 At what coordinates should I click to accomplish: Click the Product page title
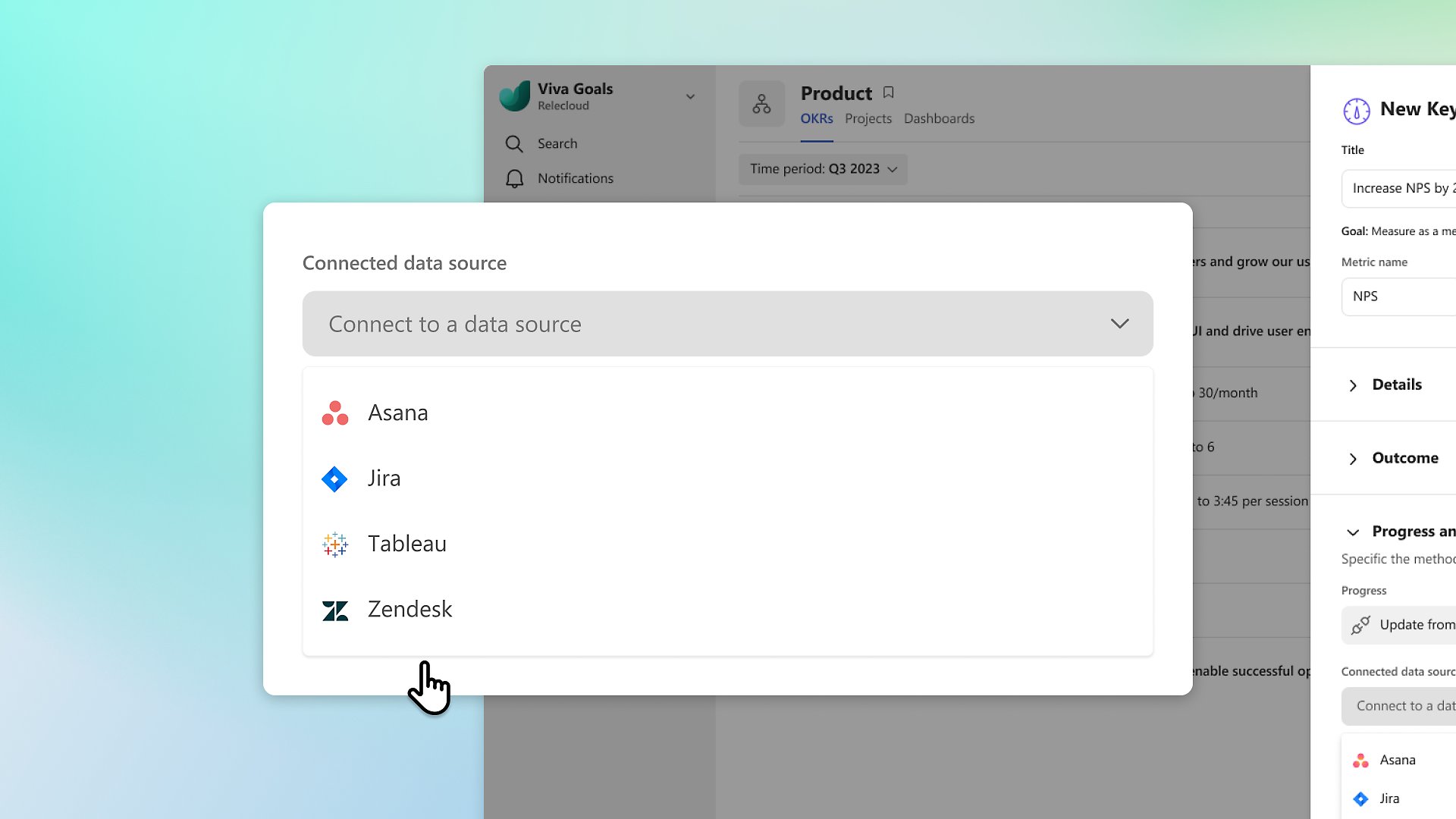pos(836,93)
